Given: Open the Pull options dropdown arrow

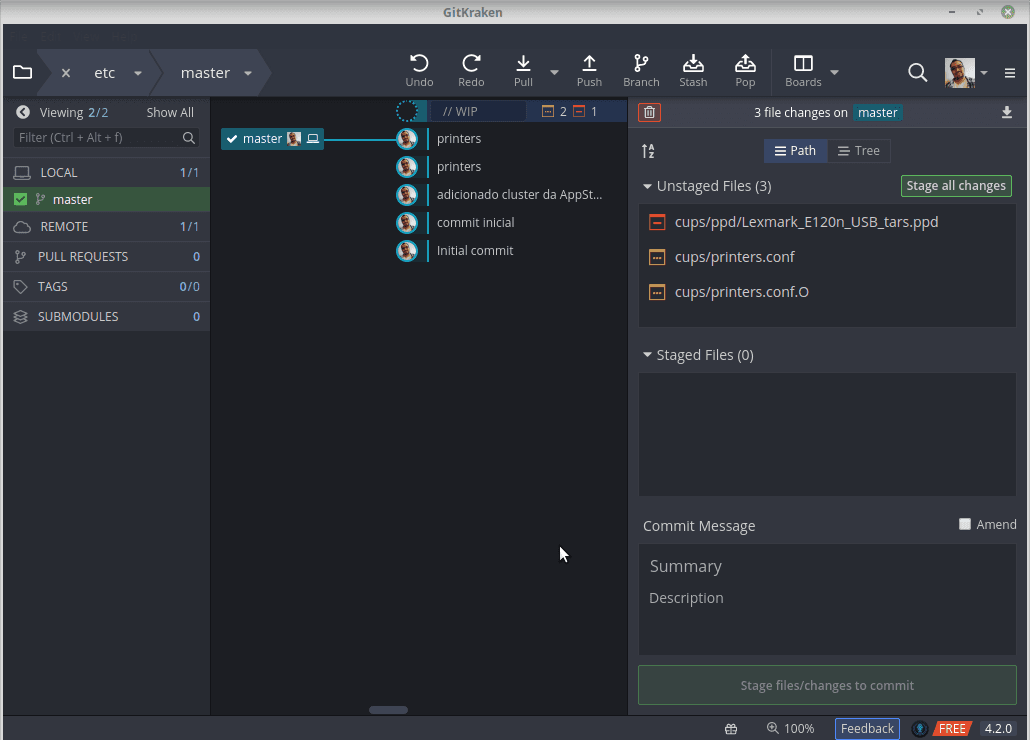Looking at the screenshot, I should pos(555,73).
